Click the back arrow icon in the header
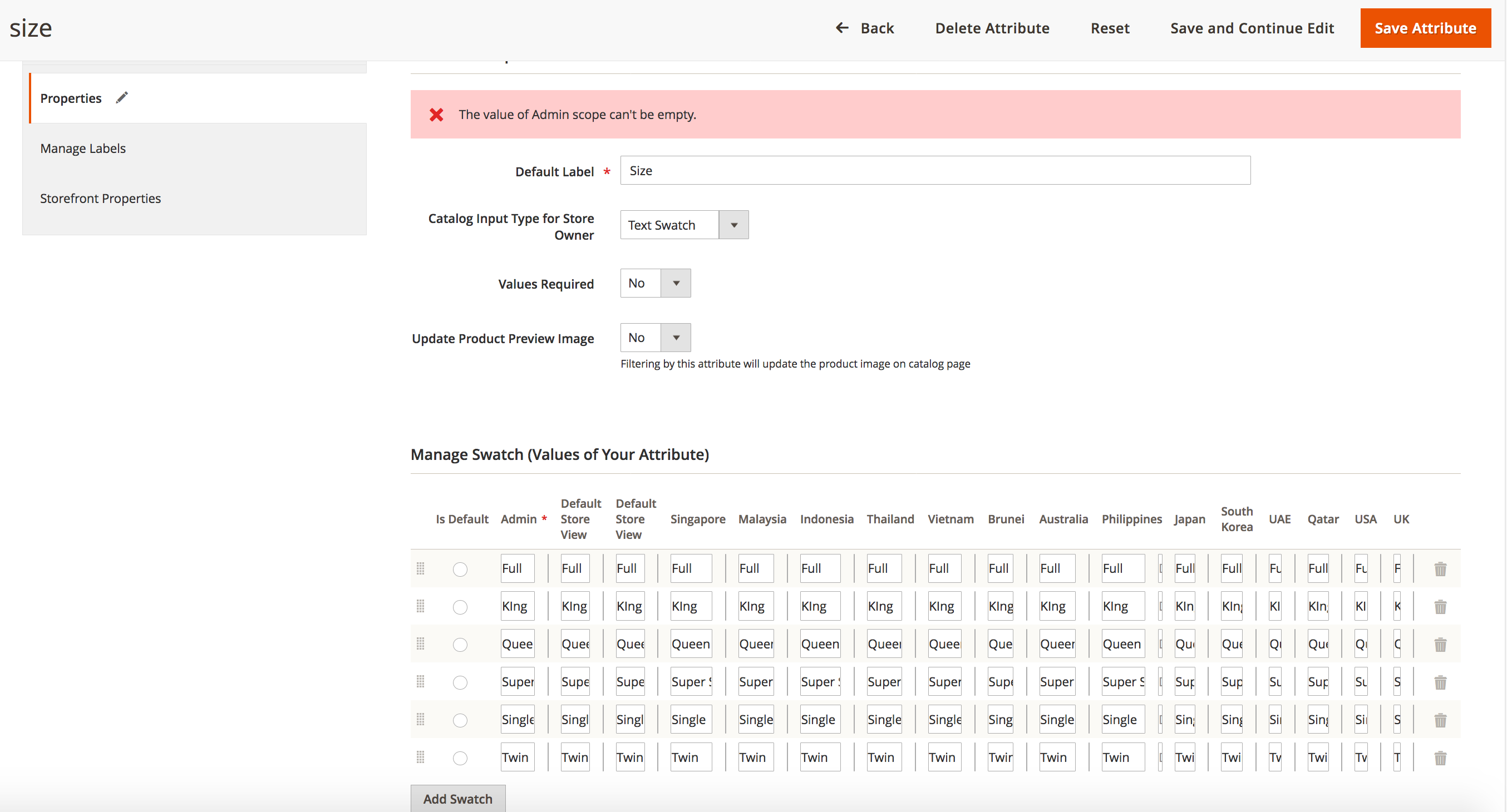1507x812 pixels. point(842,27)
